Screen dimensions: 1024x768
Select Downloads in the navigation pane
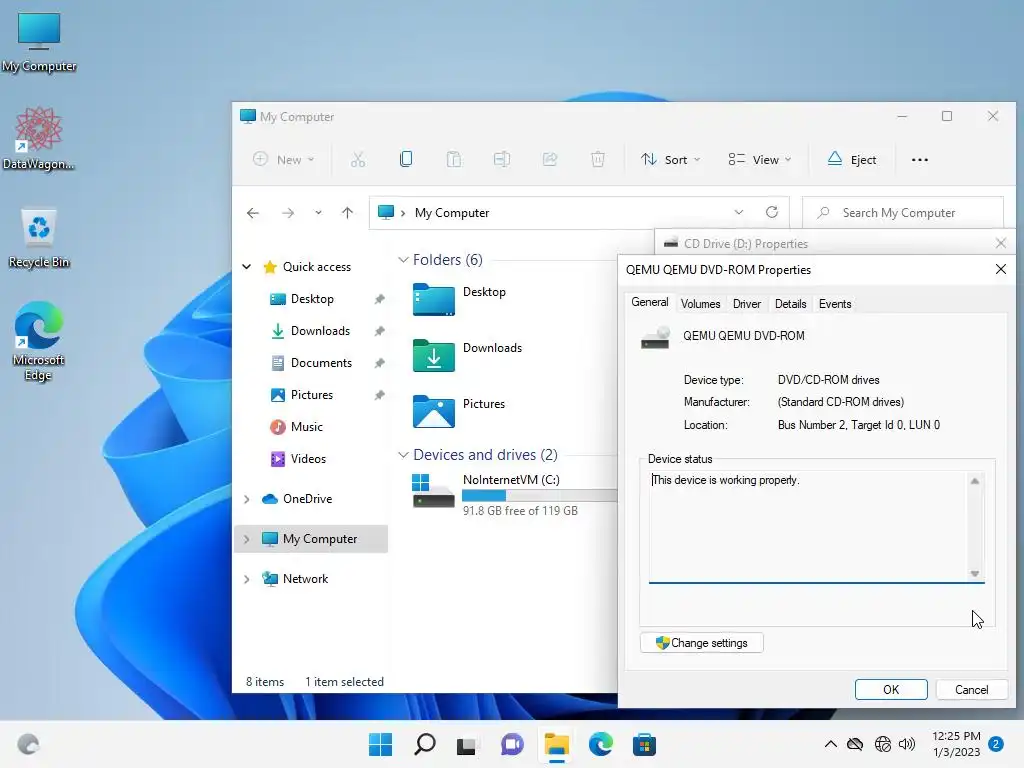tap(310, 330)
